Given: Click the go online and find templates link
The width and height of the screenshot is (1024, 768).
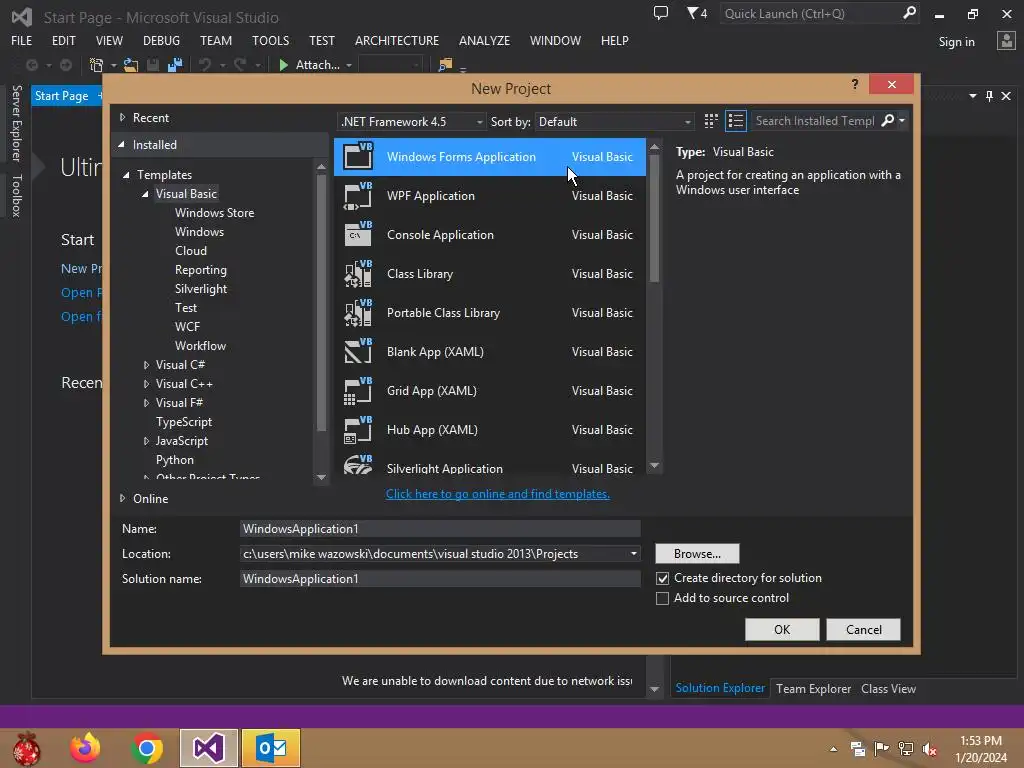Looking at the screenshot, I should click(498, 494).
